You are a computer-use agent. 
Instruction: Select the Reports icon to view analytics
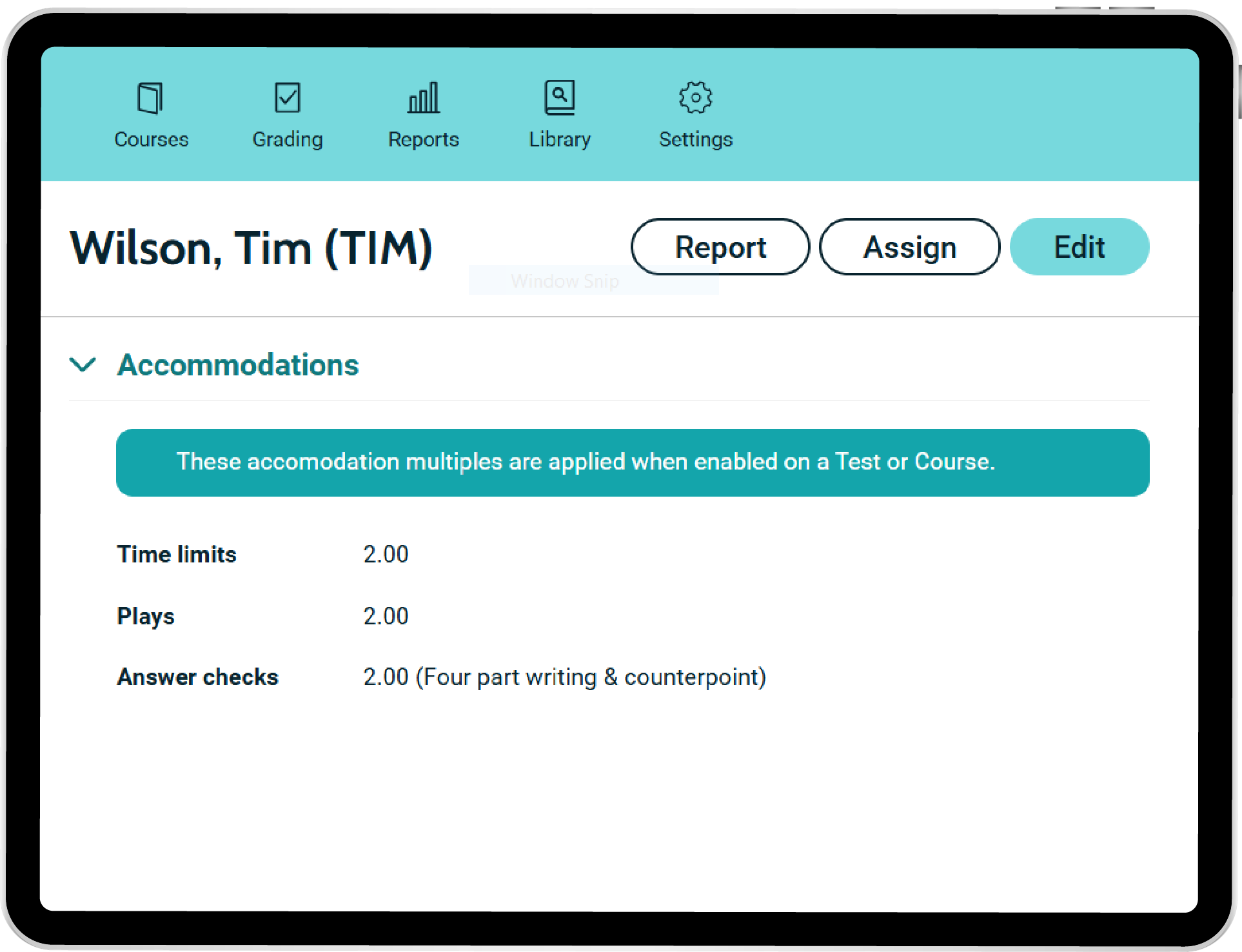pyautogui.click(x=424, y=97)
